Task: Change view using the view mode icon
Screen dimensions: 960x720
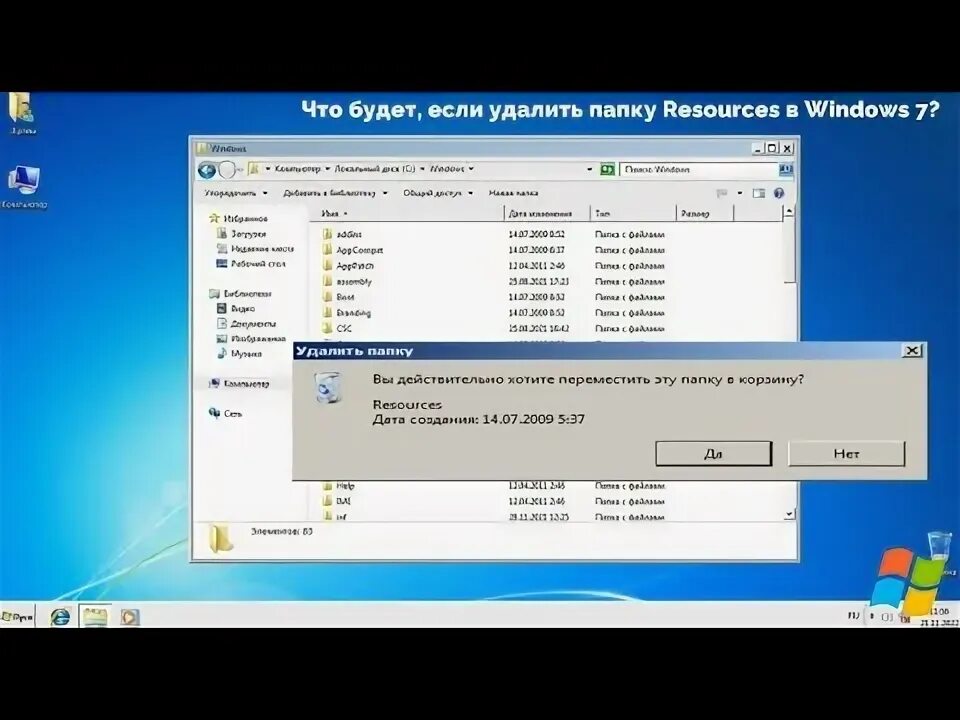Action: pyautogui.click(x=722, y=193)
